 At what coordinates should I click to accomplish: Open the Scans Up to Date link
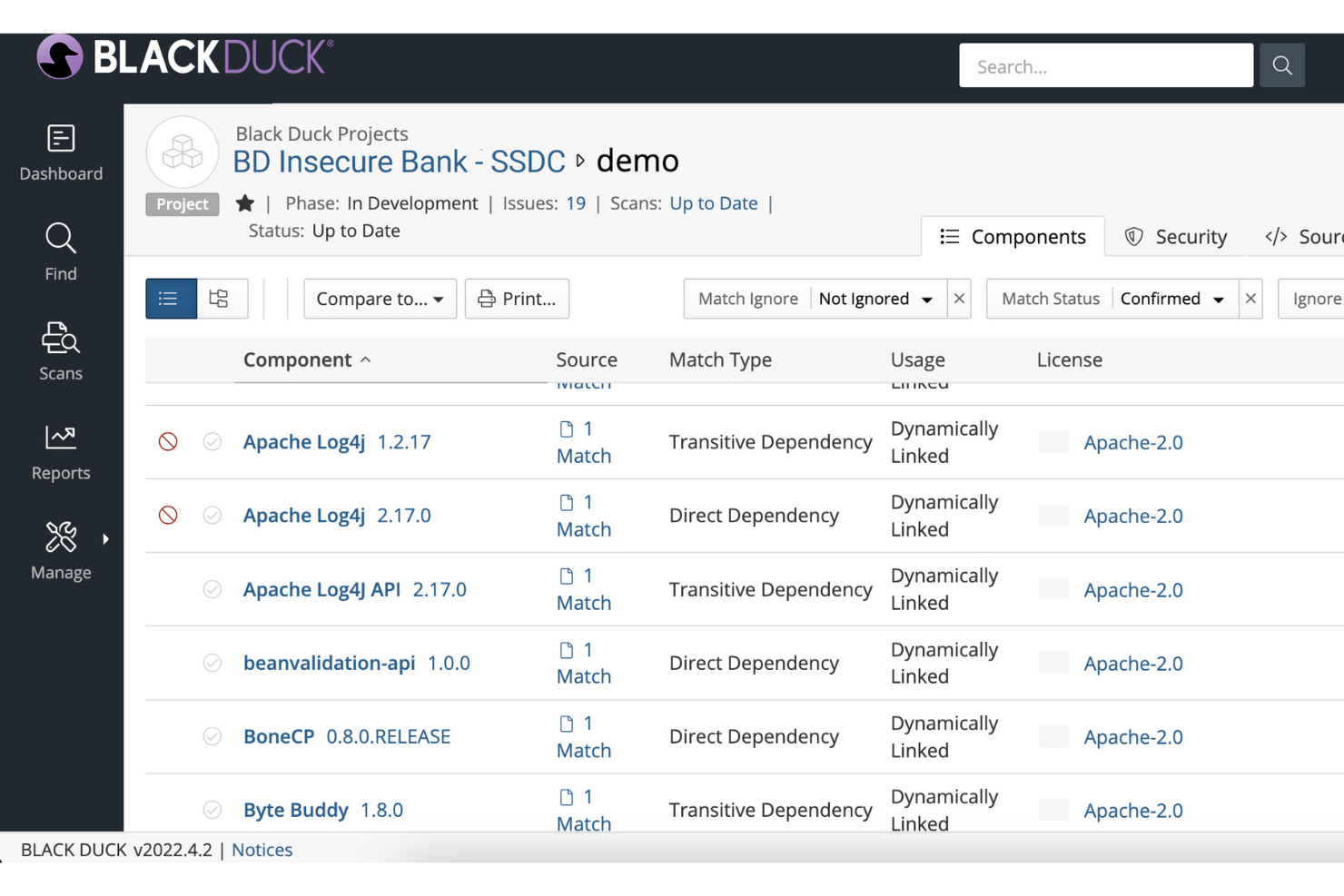click(714, 203)
